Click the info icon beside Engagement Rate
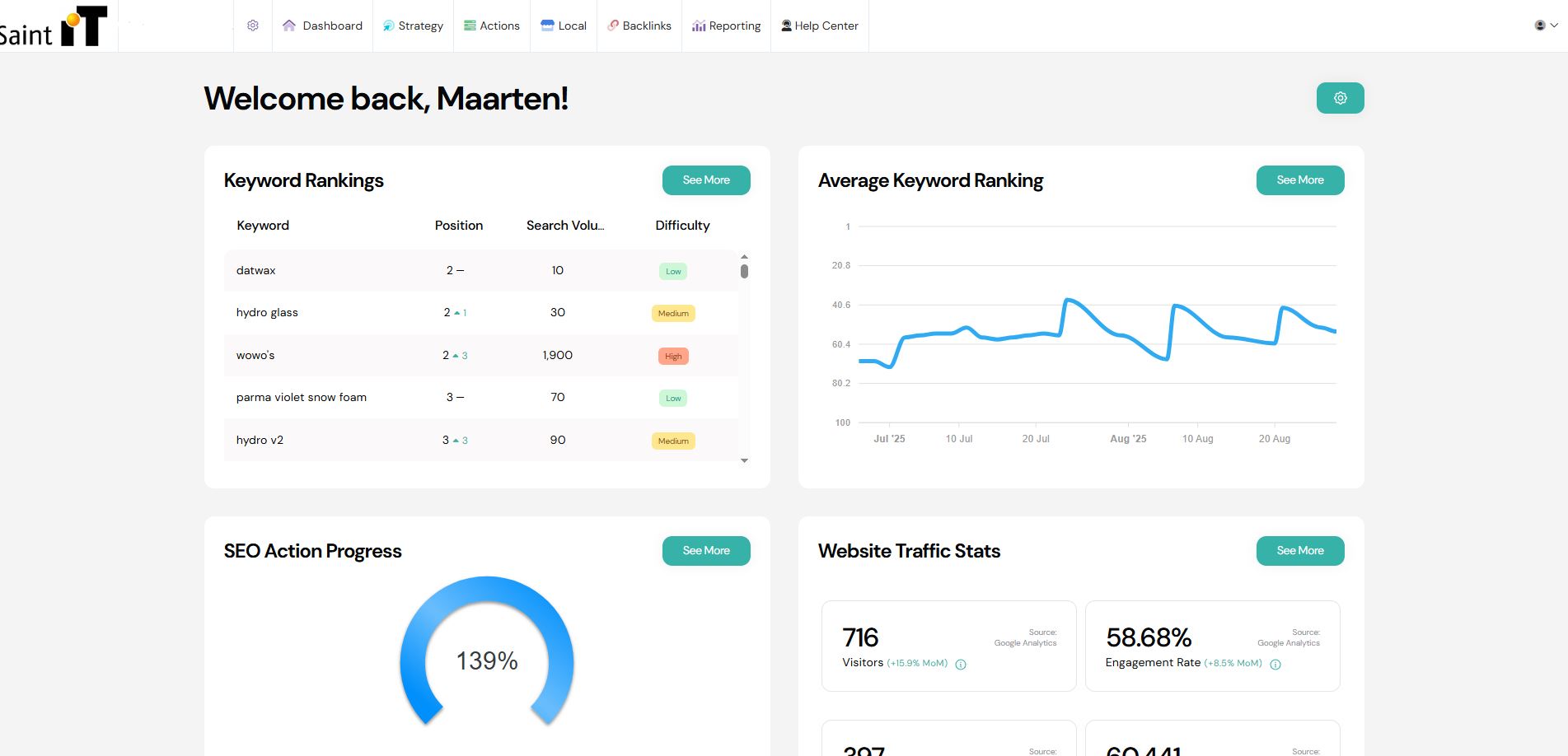1568x756 pixels. click(x=1275, y=665)
